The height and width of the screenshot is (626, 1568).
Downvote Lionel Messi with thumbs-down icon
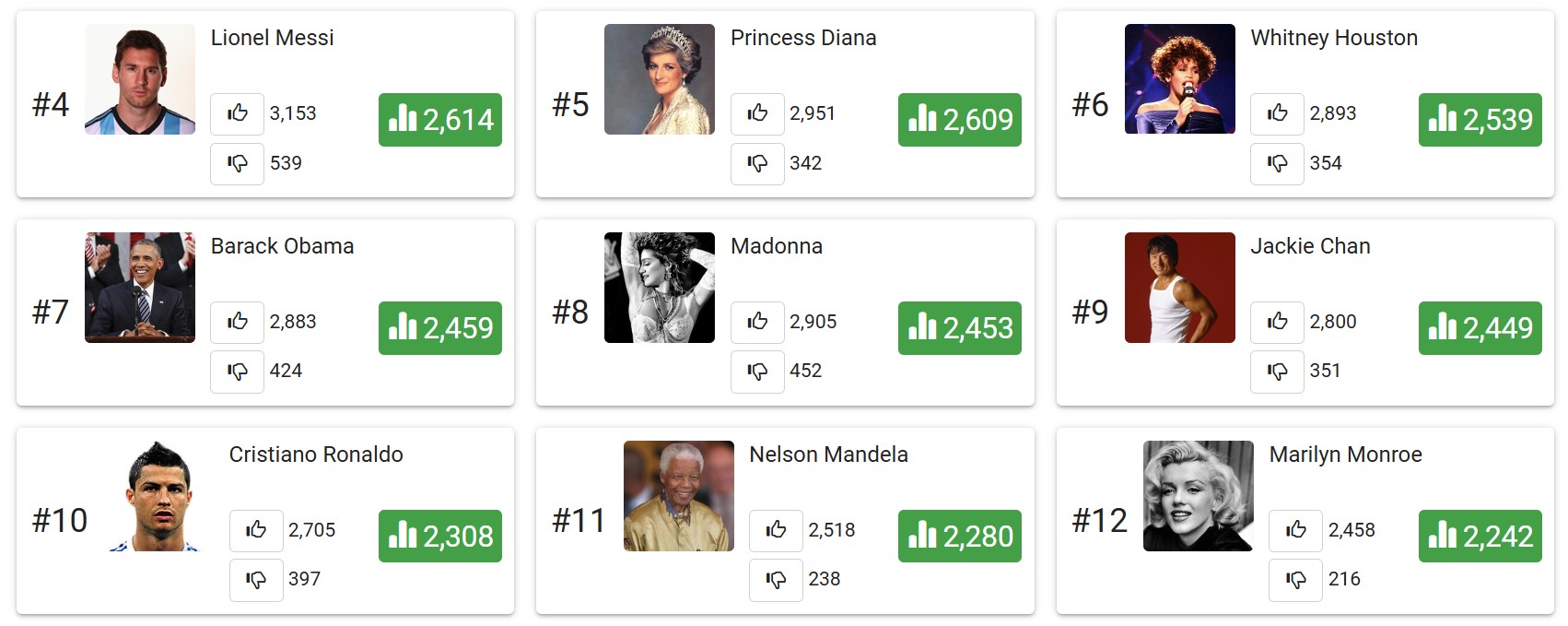coord(238,163)
